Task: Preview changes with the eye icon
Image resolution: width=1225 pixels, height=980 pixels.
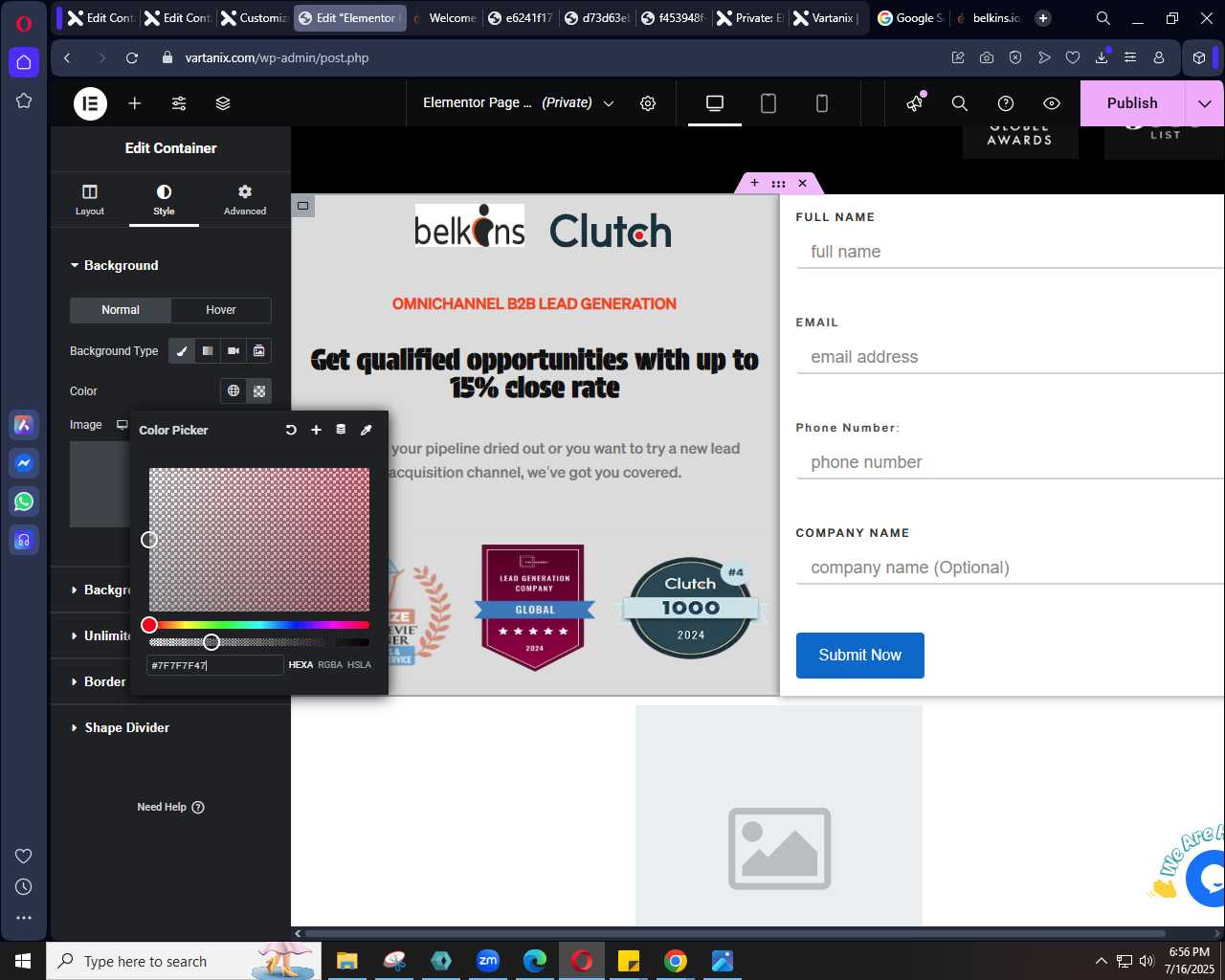Action: 1052,103
